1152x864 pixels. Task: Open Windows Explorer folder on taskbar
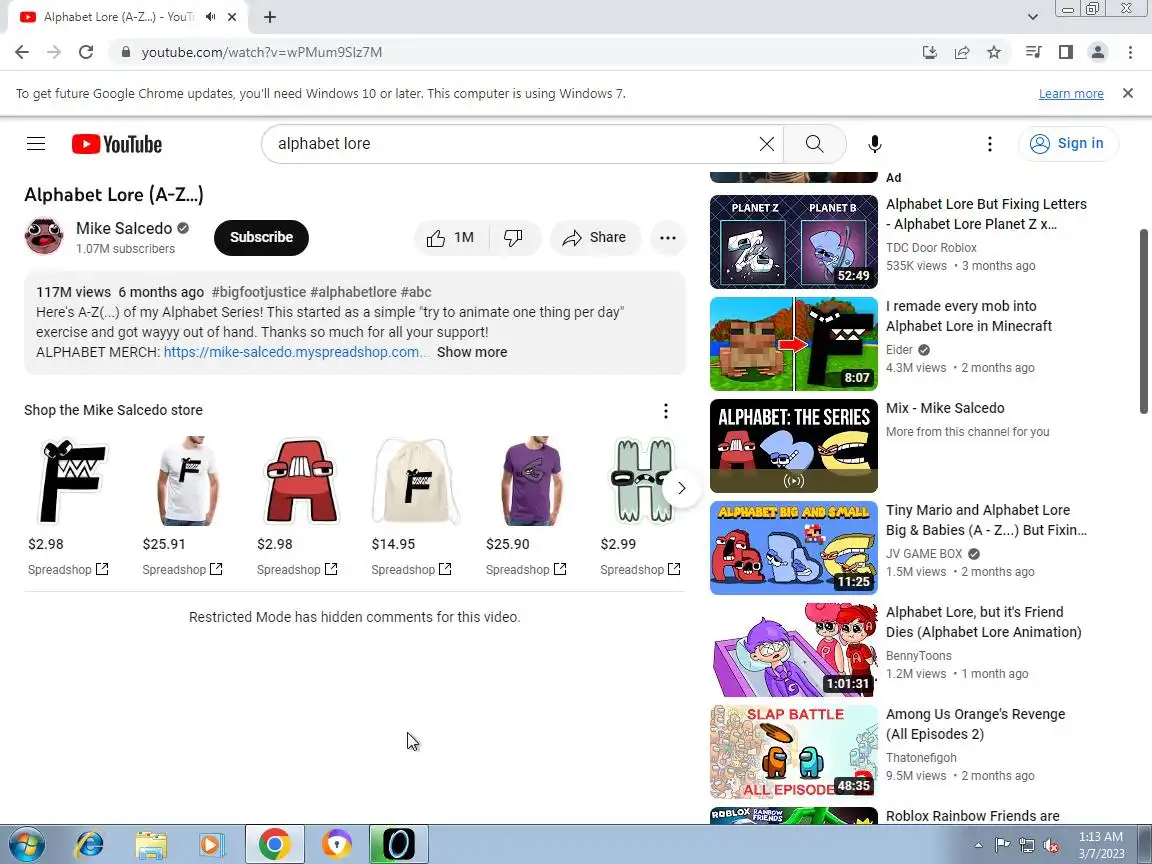point(151,845)
